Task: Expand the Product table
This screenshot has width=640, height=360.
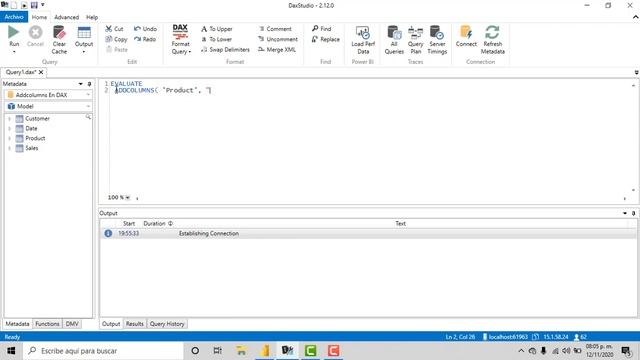Action: click(9, 138)
